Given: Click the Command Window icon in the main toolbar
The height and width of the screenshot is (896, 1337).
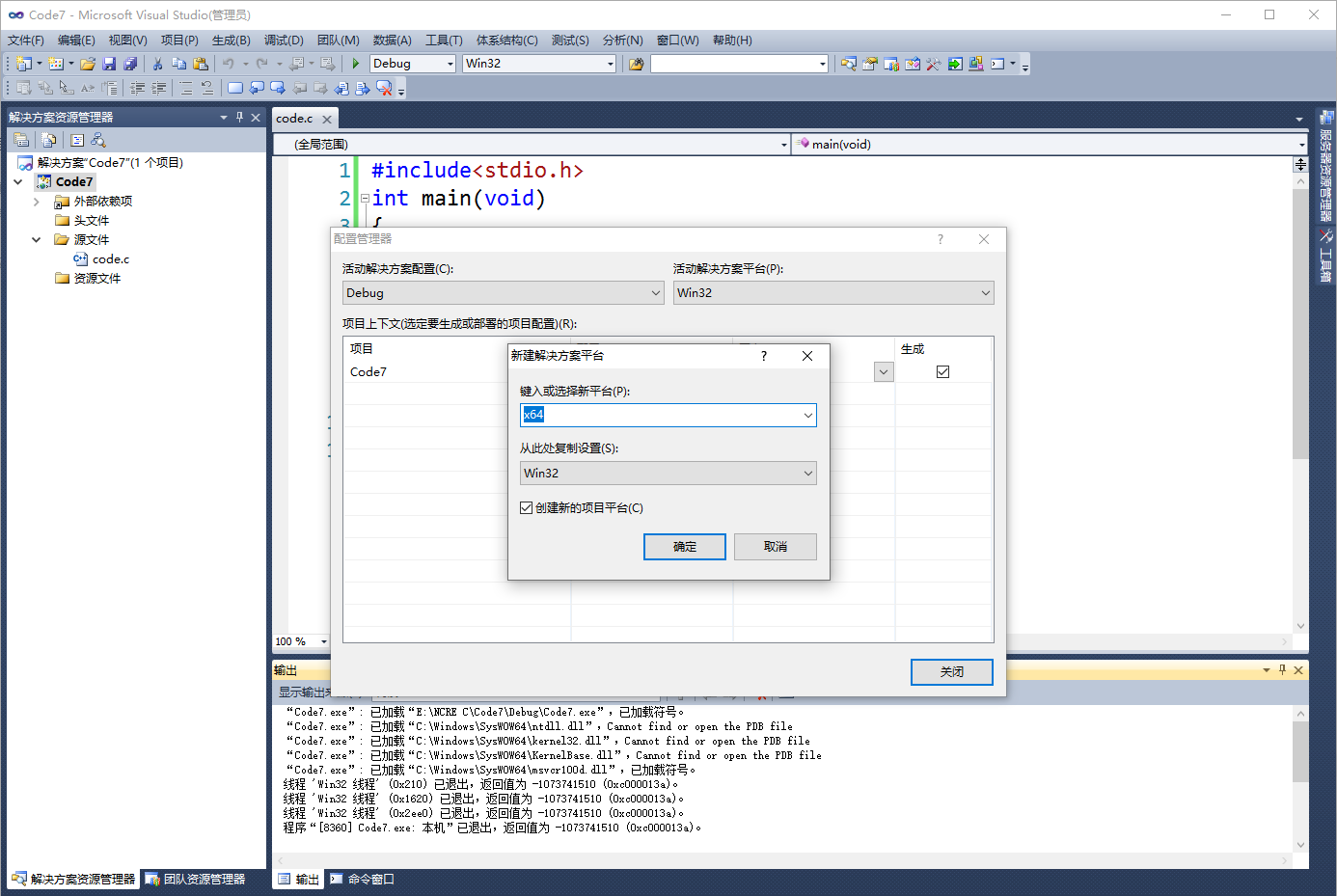Looking at the screenshot, I should (997, 64).
